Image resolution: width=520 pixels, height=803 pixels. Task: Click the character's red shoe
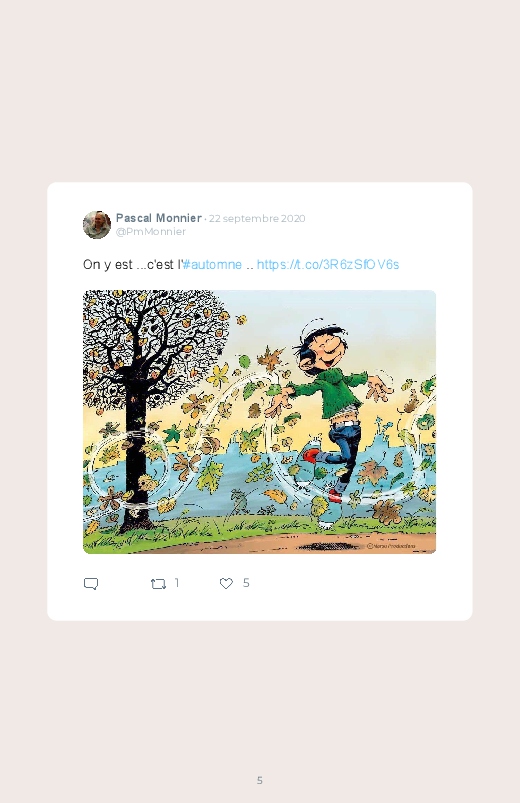pyautogui.click(x=309, y=455)
